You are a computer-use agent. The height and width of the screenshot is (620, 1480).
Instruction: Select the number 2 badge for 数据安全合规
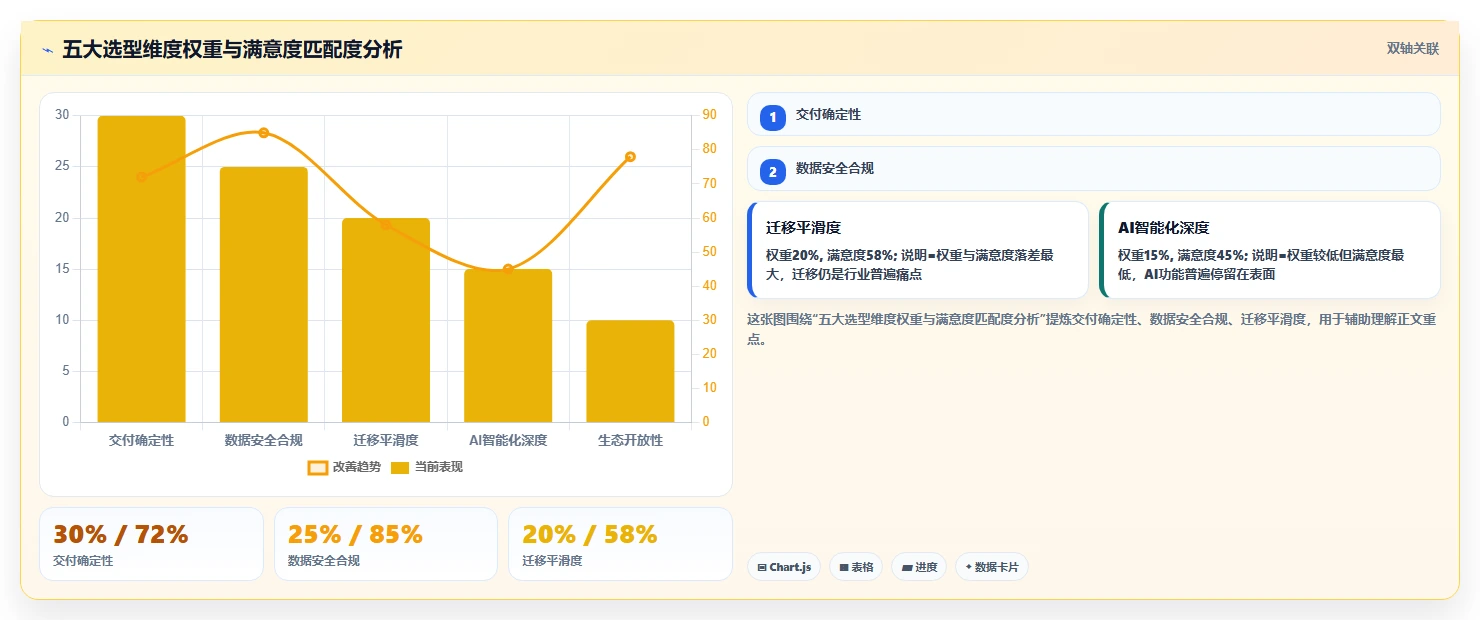click(x=772, y=171)
